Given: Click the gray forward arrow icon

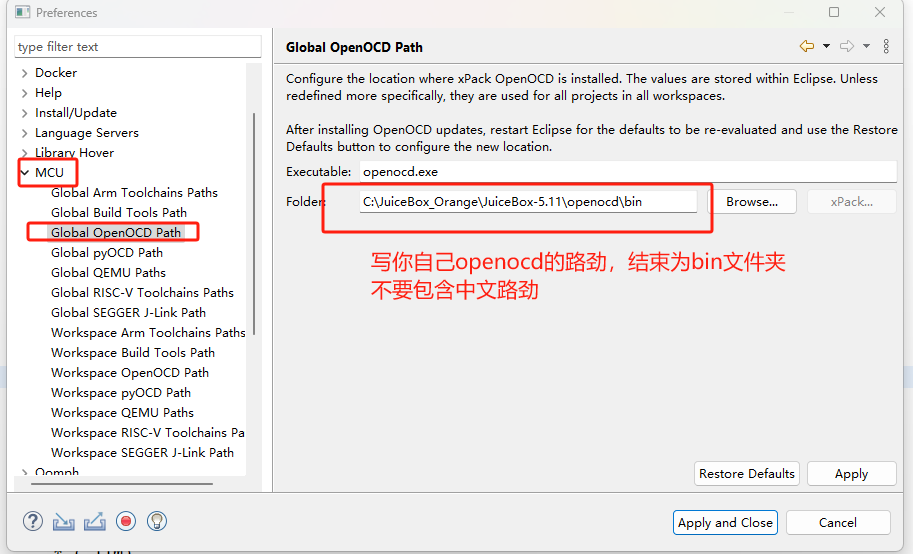Looking at the screenshot, I should pos(846,46).
